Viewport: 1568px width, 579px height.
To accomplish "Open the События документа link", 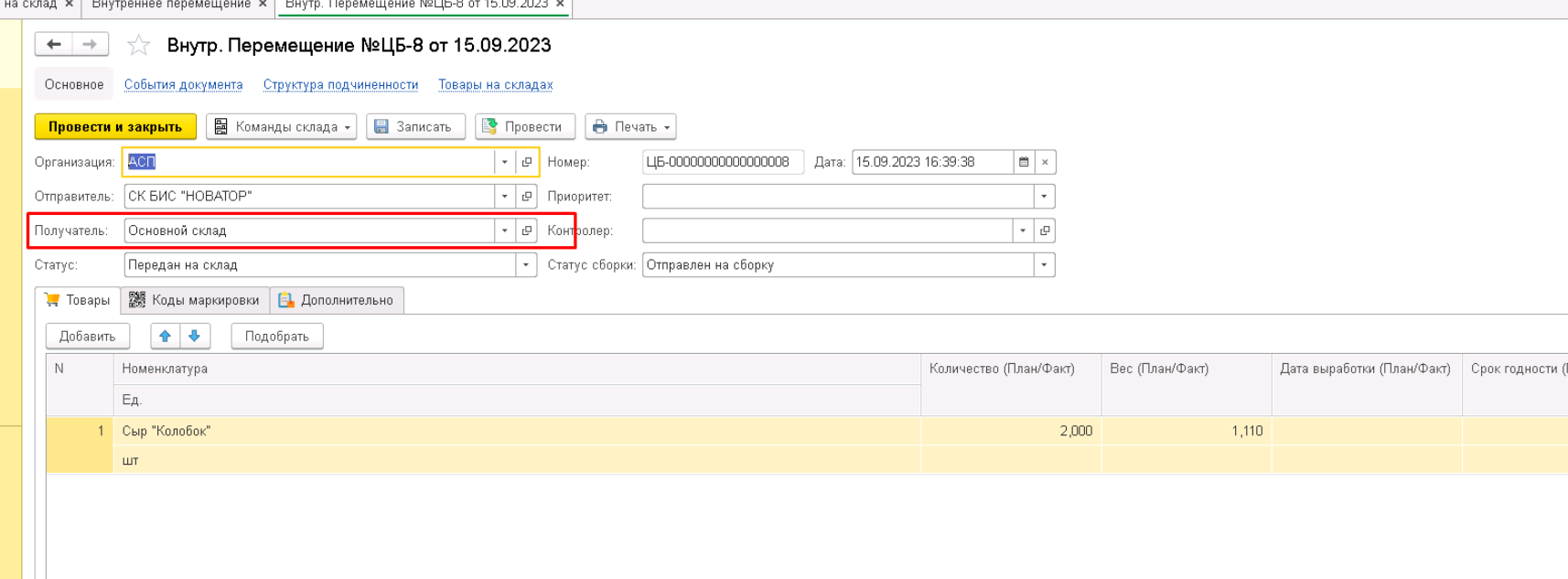I will [184, 84].
